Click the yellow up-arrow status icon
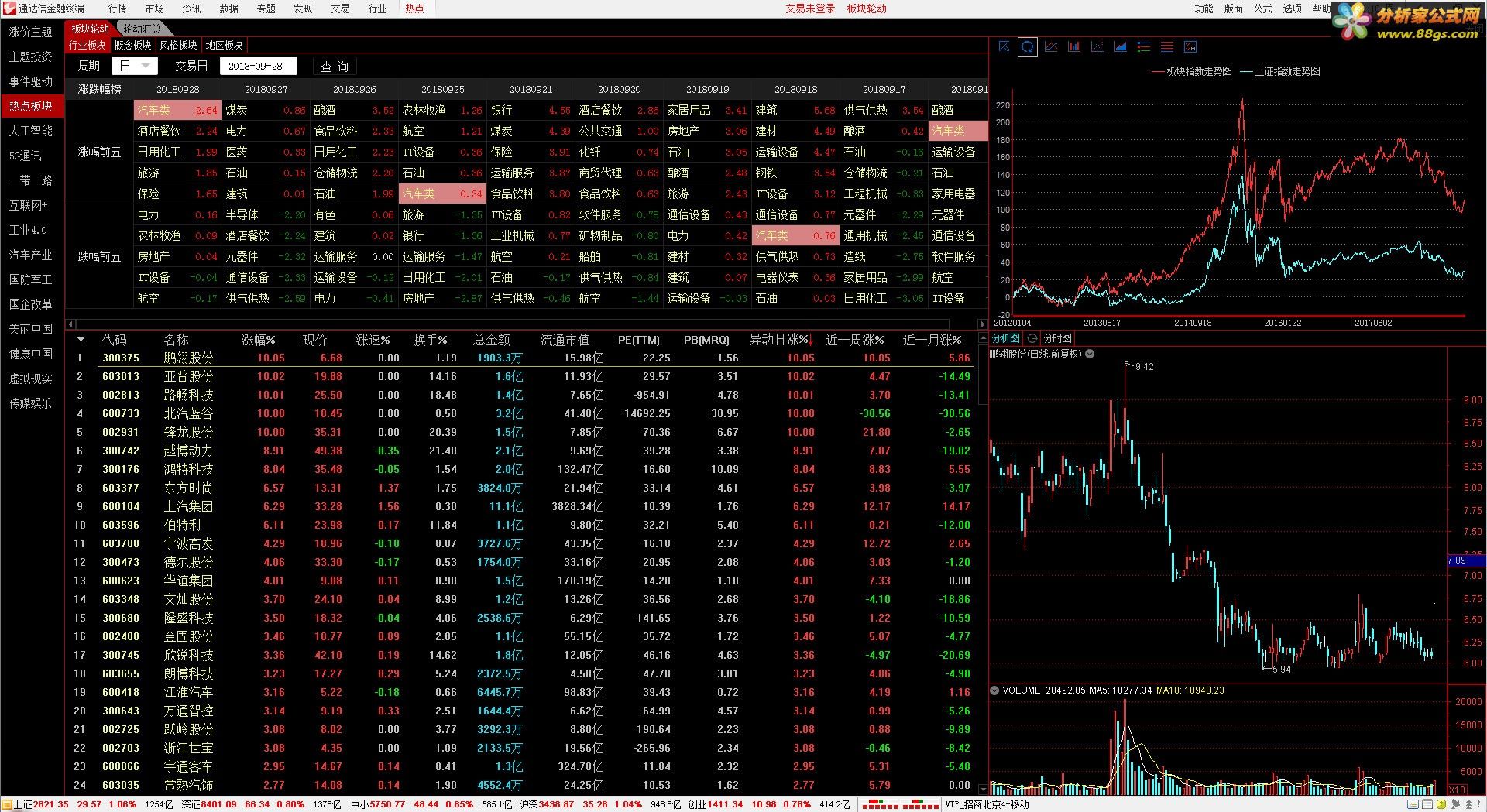This screenshot has width=1487, height=812. [x=1441, y=804]
